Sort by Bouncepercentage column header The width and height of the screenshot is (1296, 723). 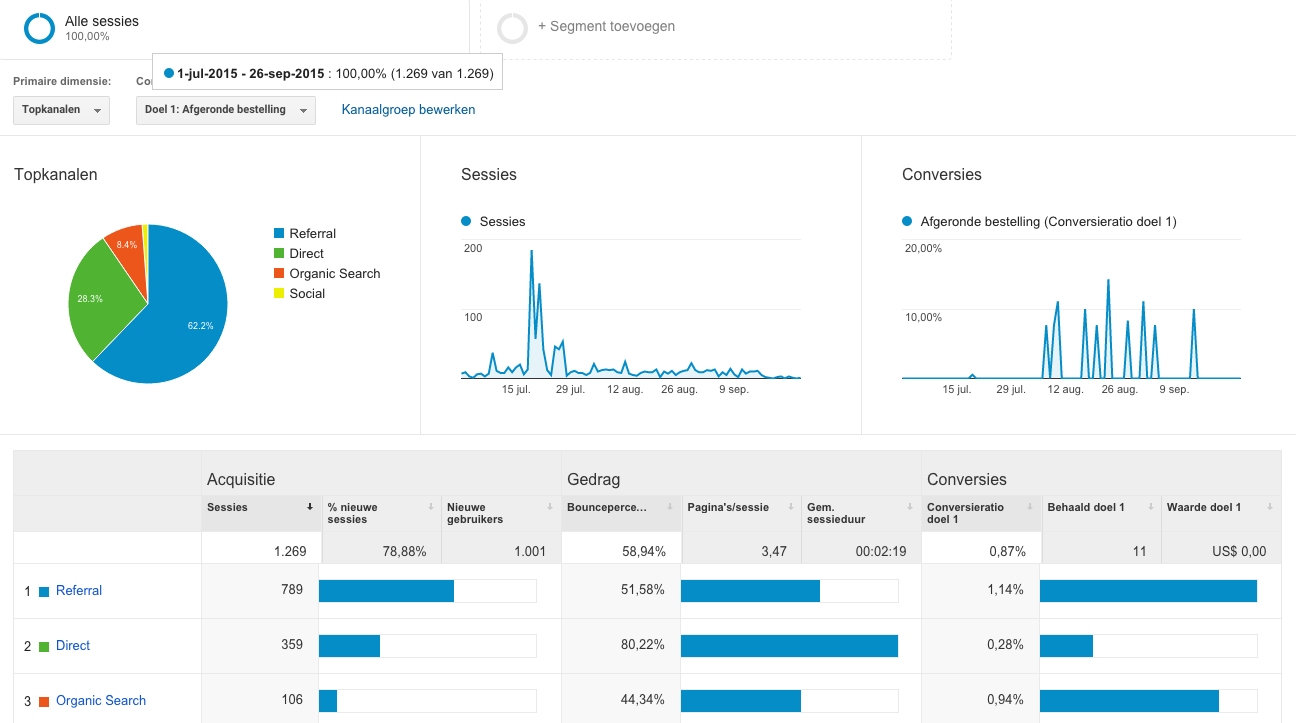point(621,513)
